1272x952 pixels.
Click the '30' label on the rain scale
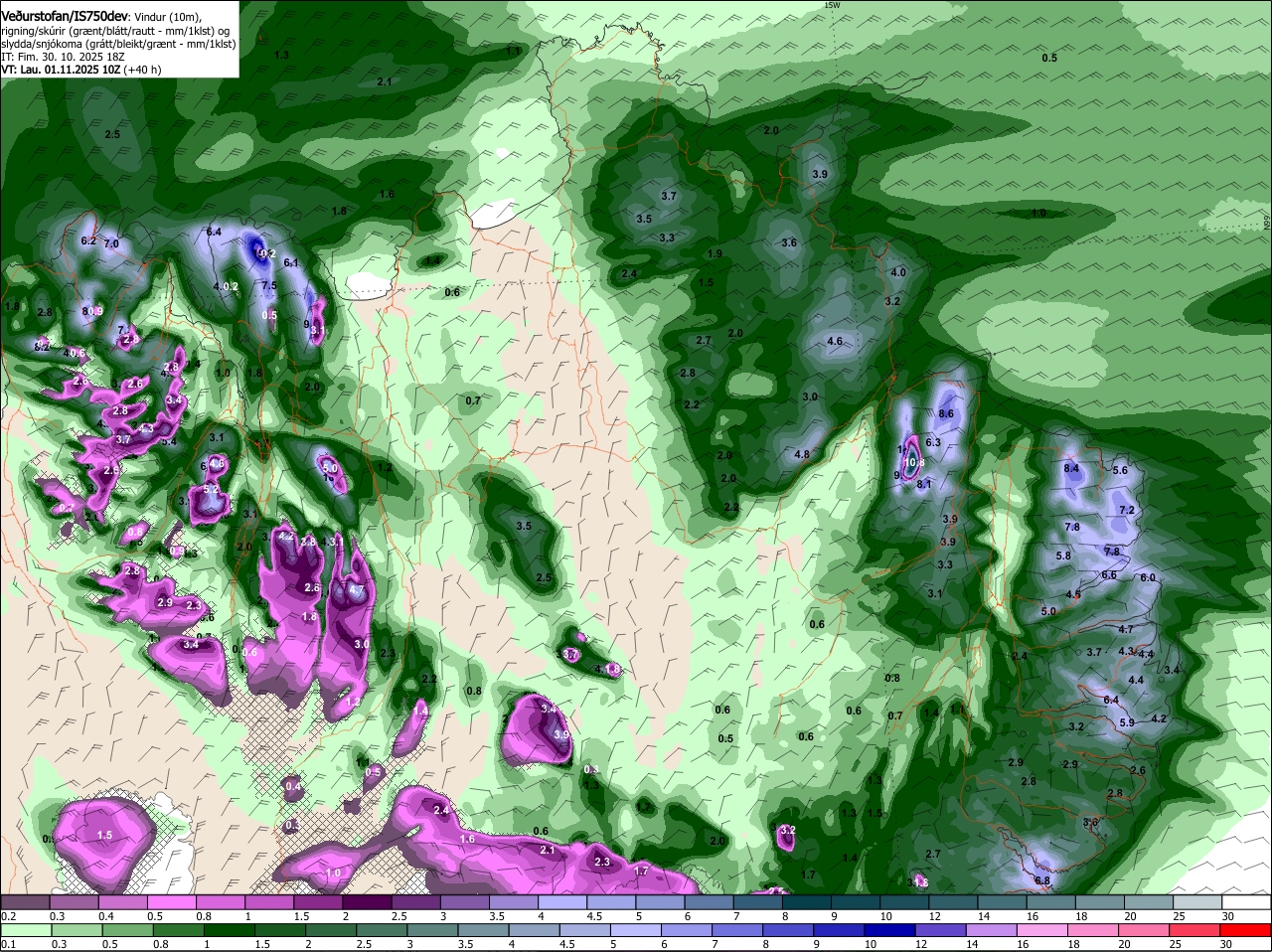pos(1226,944)
